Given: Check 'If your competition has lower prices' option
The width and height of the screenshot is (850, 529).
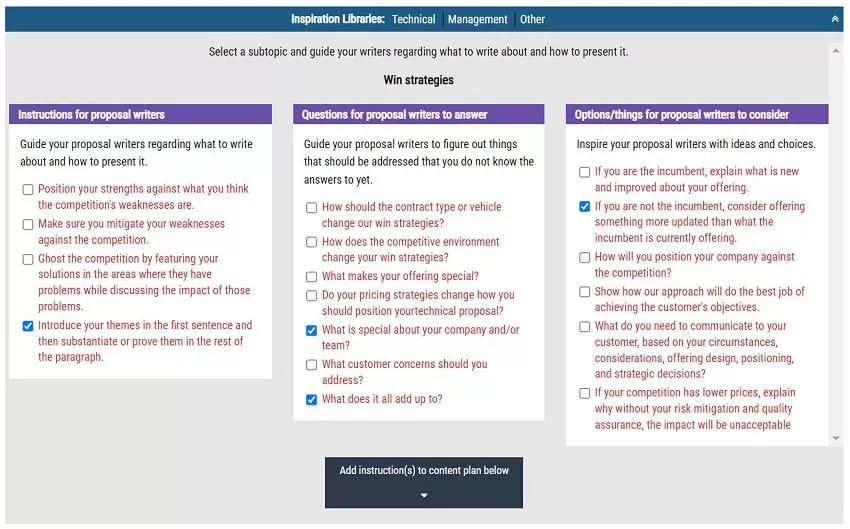Looking at the screenshot, I should (x=585, y=393).
